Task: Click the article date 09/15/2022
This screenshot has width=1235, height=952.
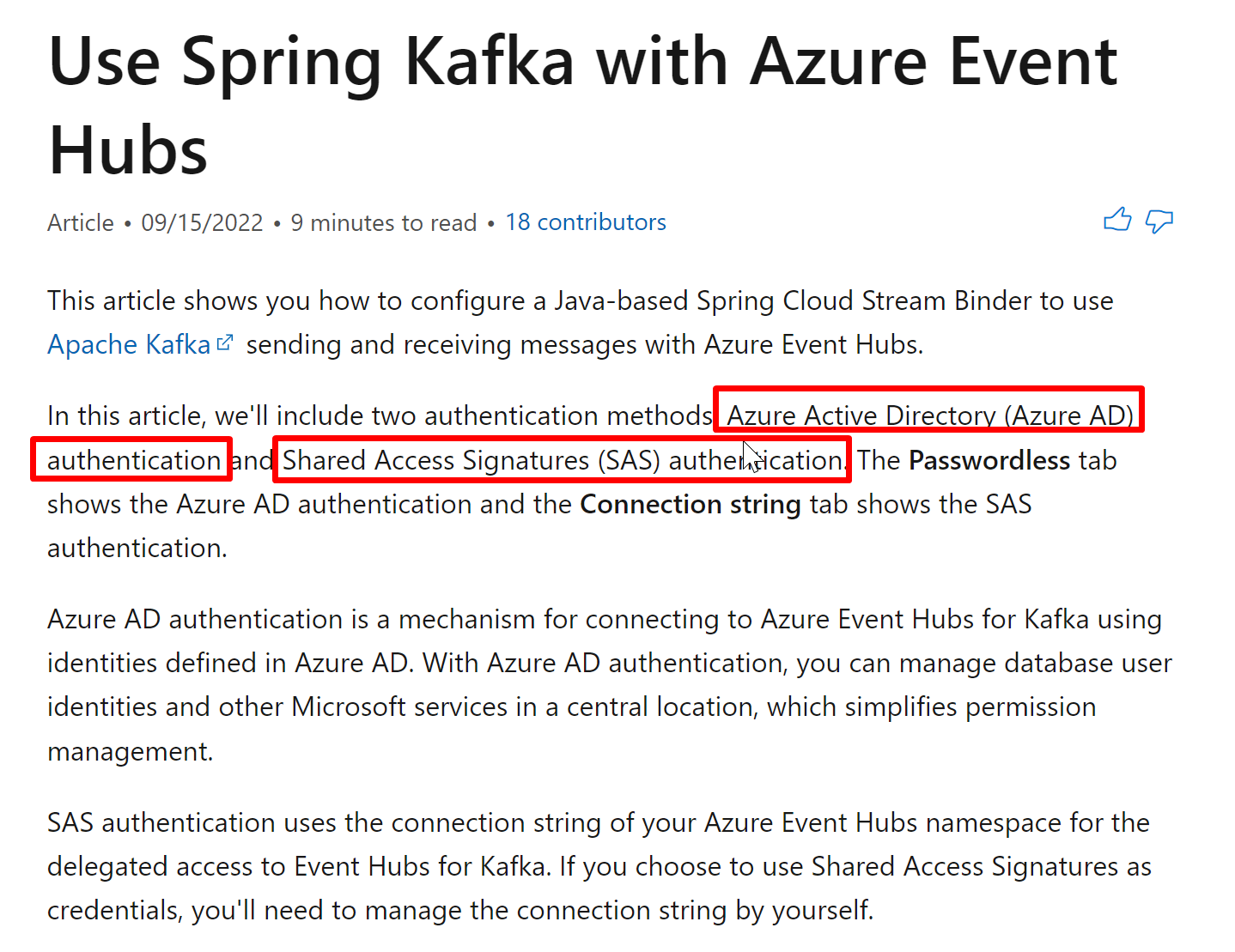Action: coord(202,222)
